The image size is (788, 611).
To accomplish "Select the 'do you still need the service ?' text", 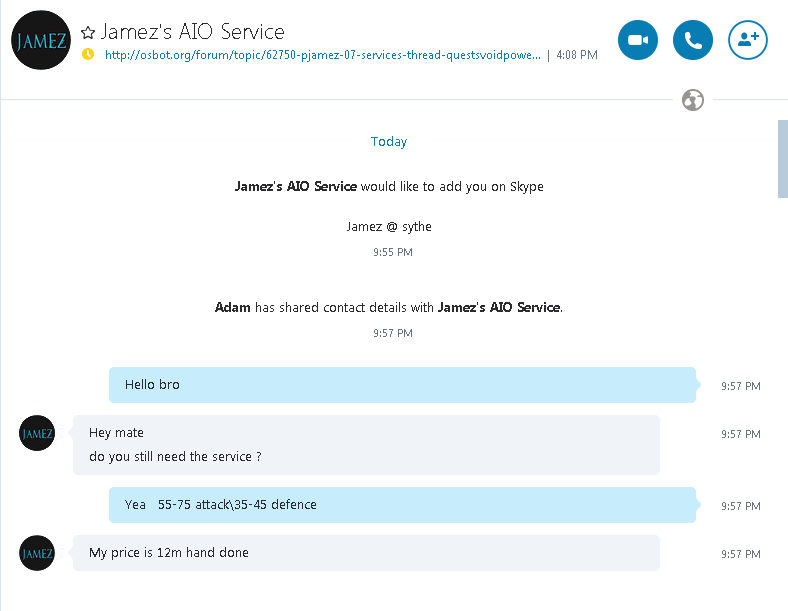I will click(x=175, y=457).
